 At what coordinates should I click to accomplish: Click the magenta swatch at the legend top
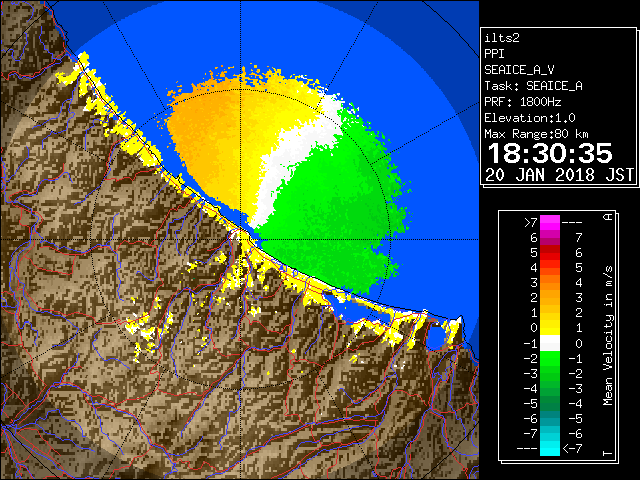click(x=550, y=223)
